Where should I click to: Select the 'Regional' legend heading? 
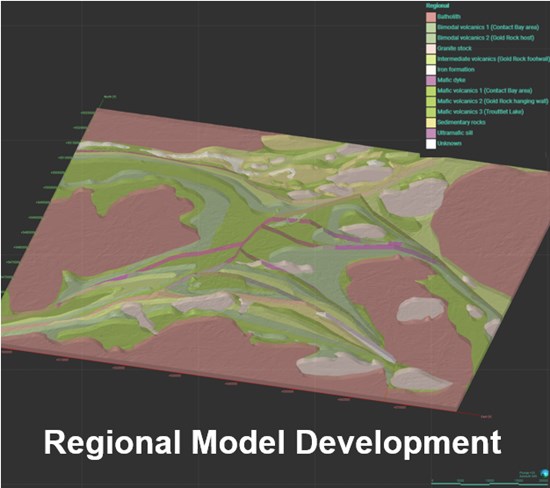click(x=437, y=6)
